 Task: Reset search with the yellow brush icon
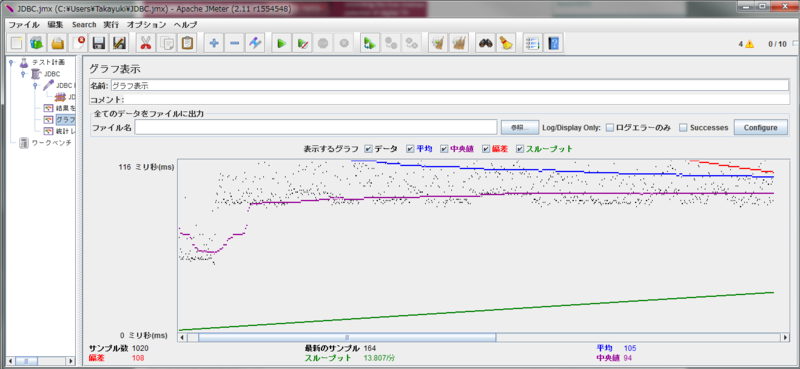(506, 43)
